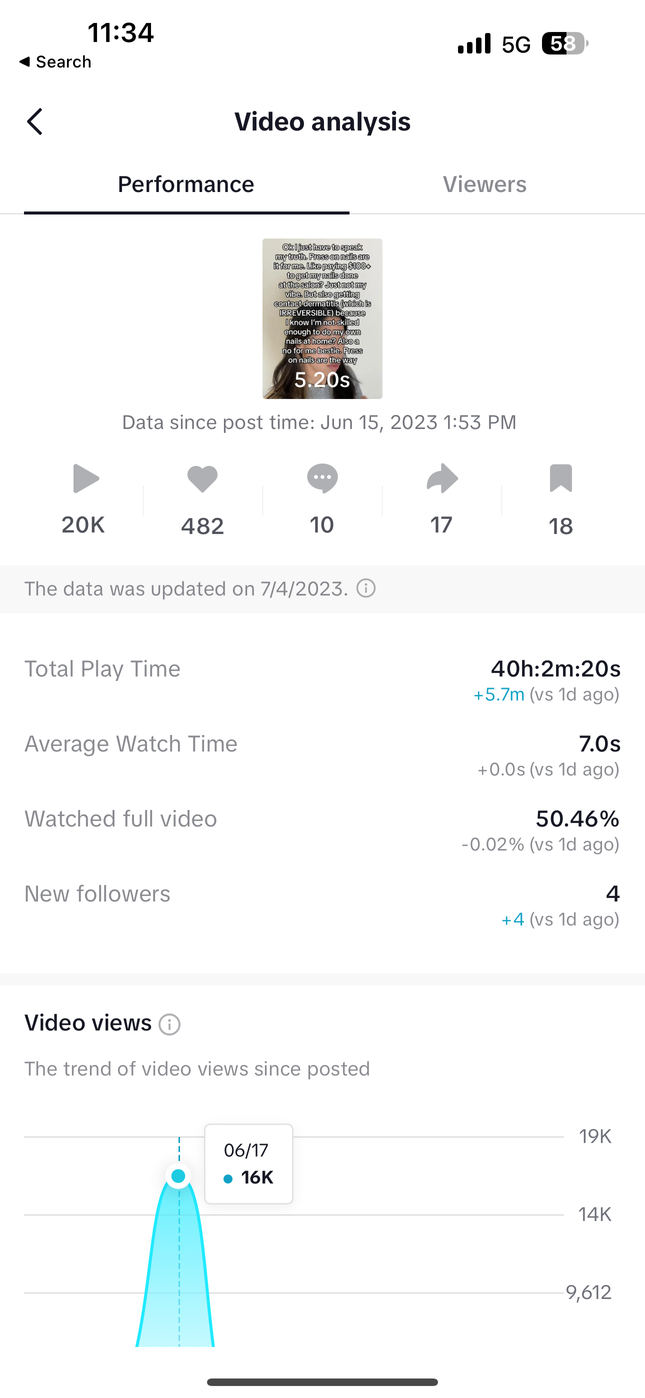Open info icon beside data updated notice
Viewport: 645px width, 1398px height.
[367, 589]
